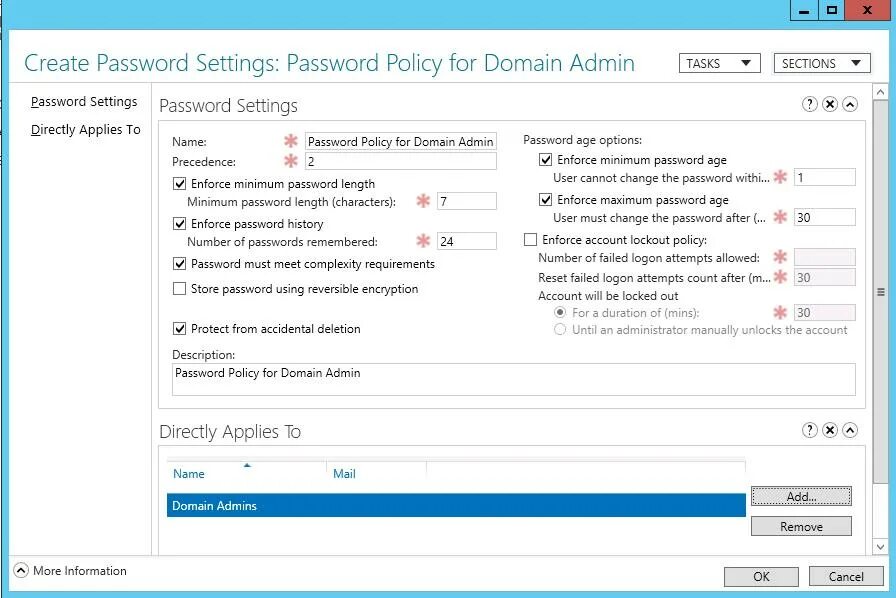Uncheck Protect from accidental deletion
This screenshot has height=598, width=896.
click(180, 329)
